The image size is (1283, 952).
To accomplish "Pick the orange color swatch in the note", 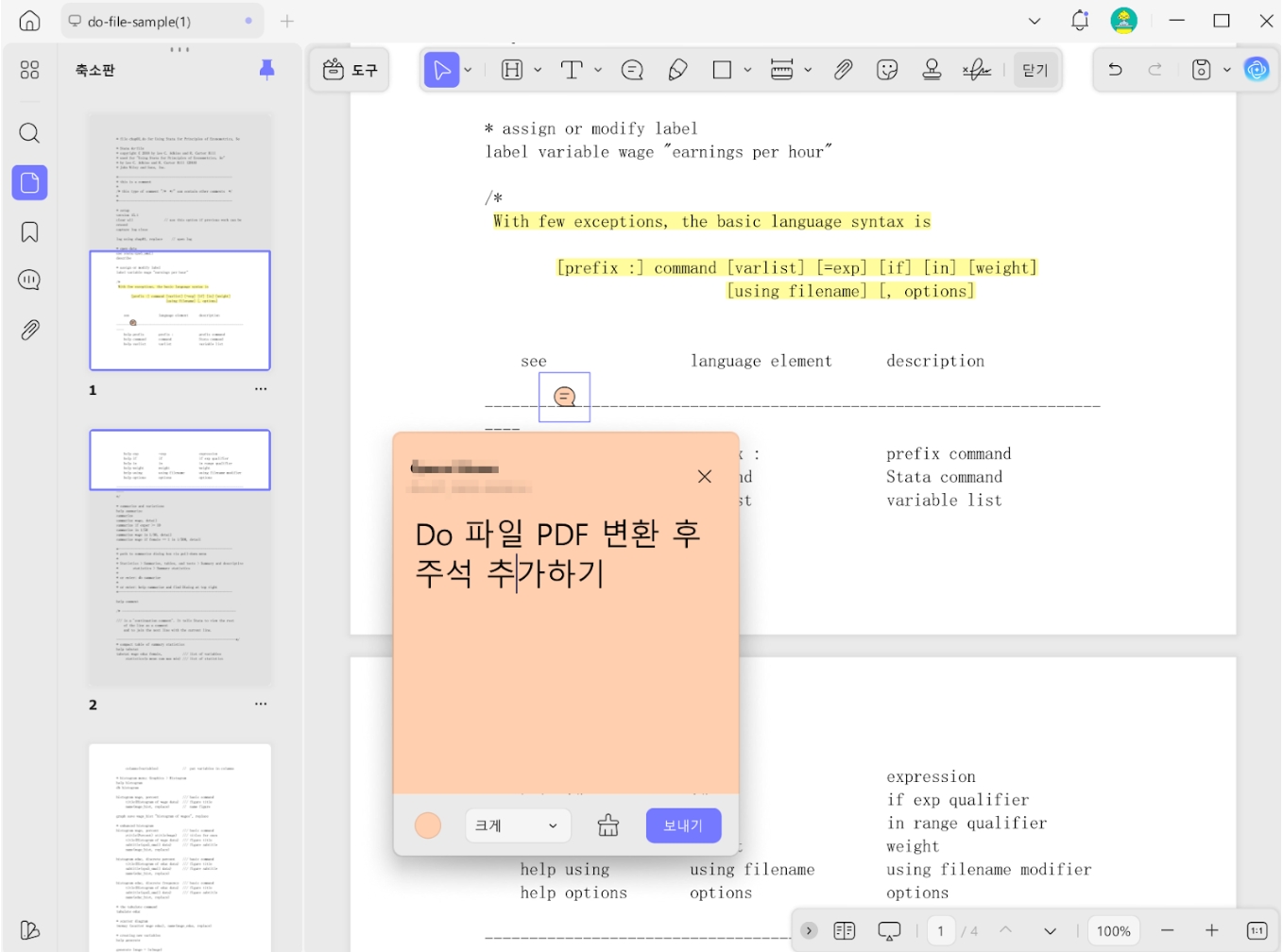I will click(427, 824).
